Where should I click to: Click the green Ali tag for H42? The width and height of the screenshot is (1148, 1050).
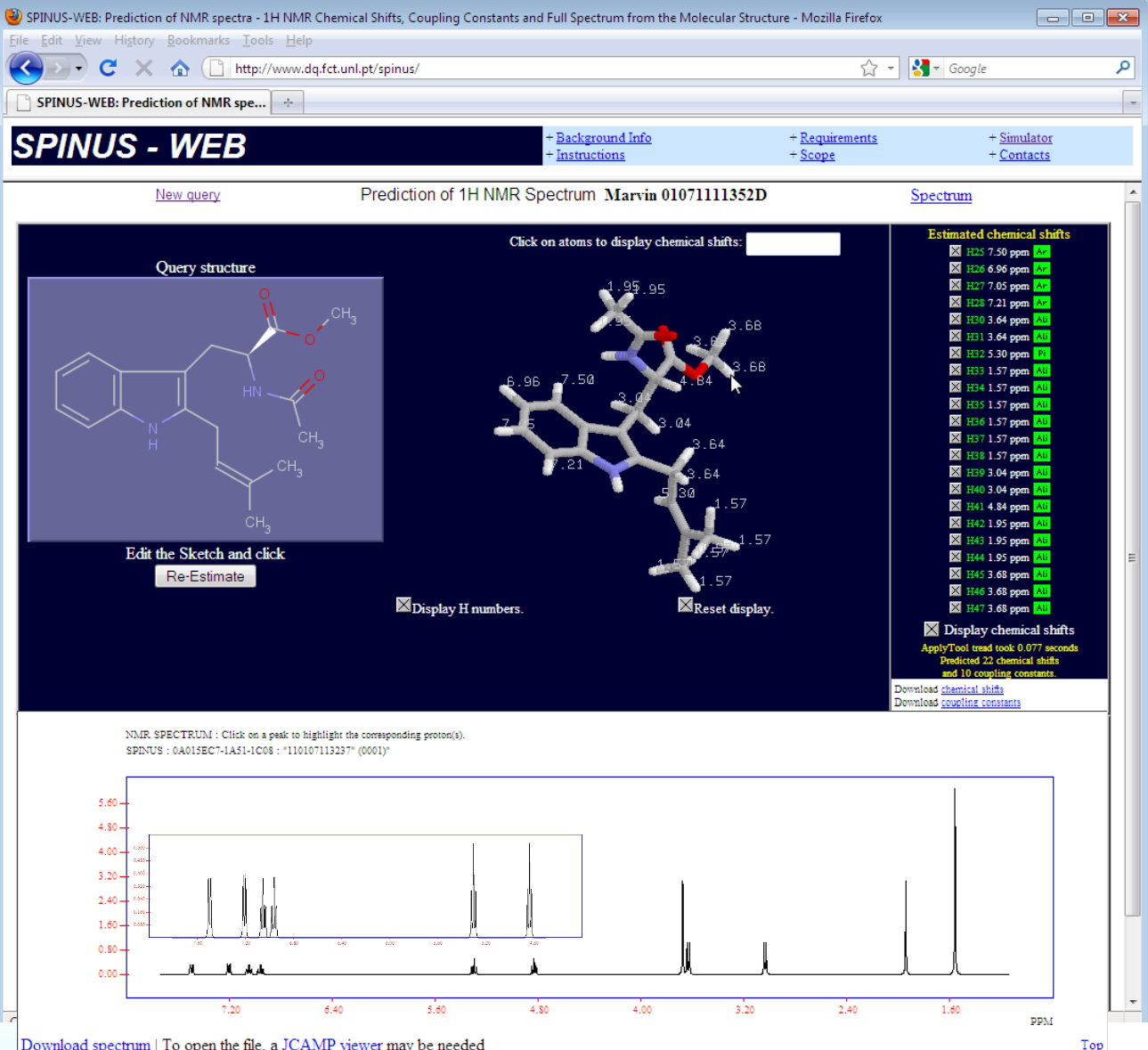(1042, 524)
